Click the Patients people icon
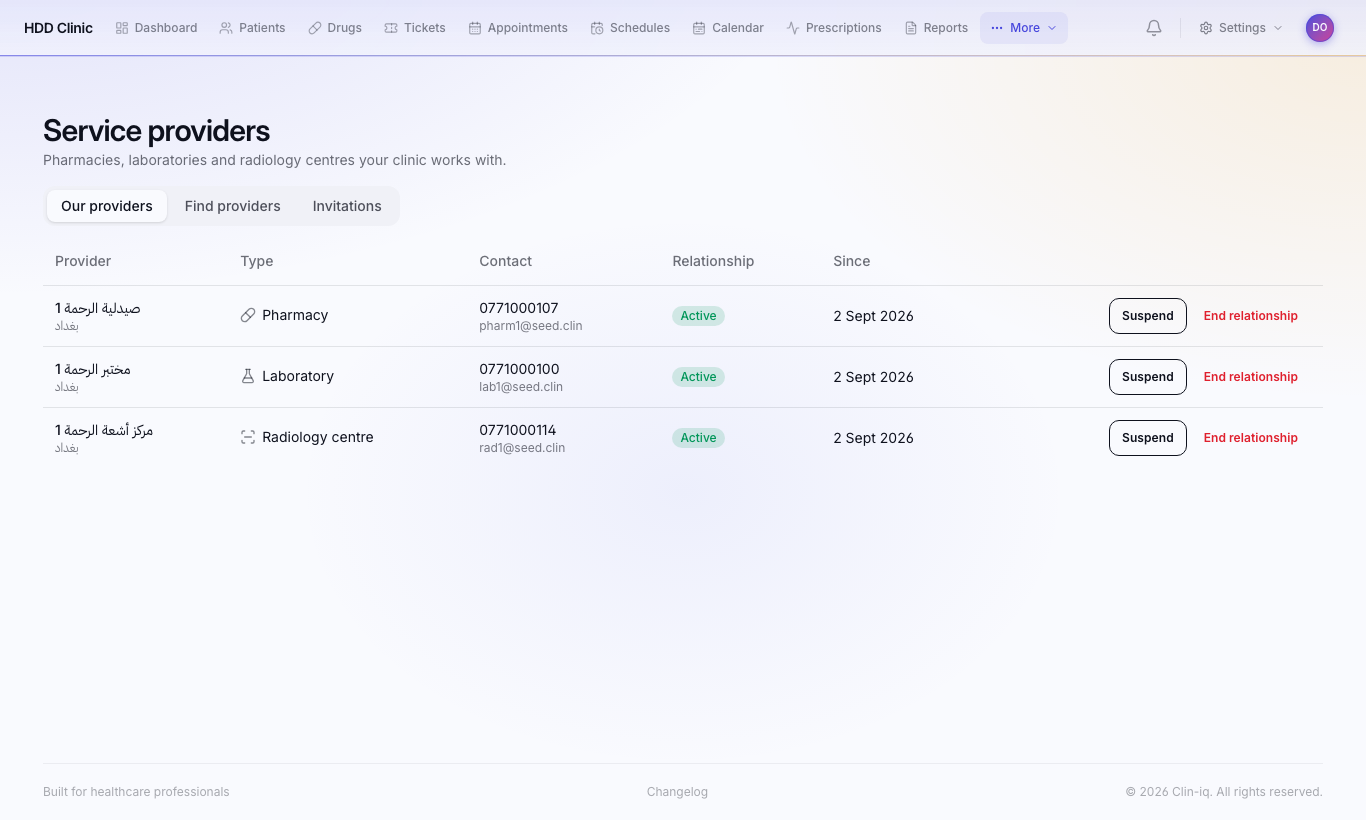 tap(226, 28)
